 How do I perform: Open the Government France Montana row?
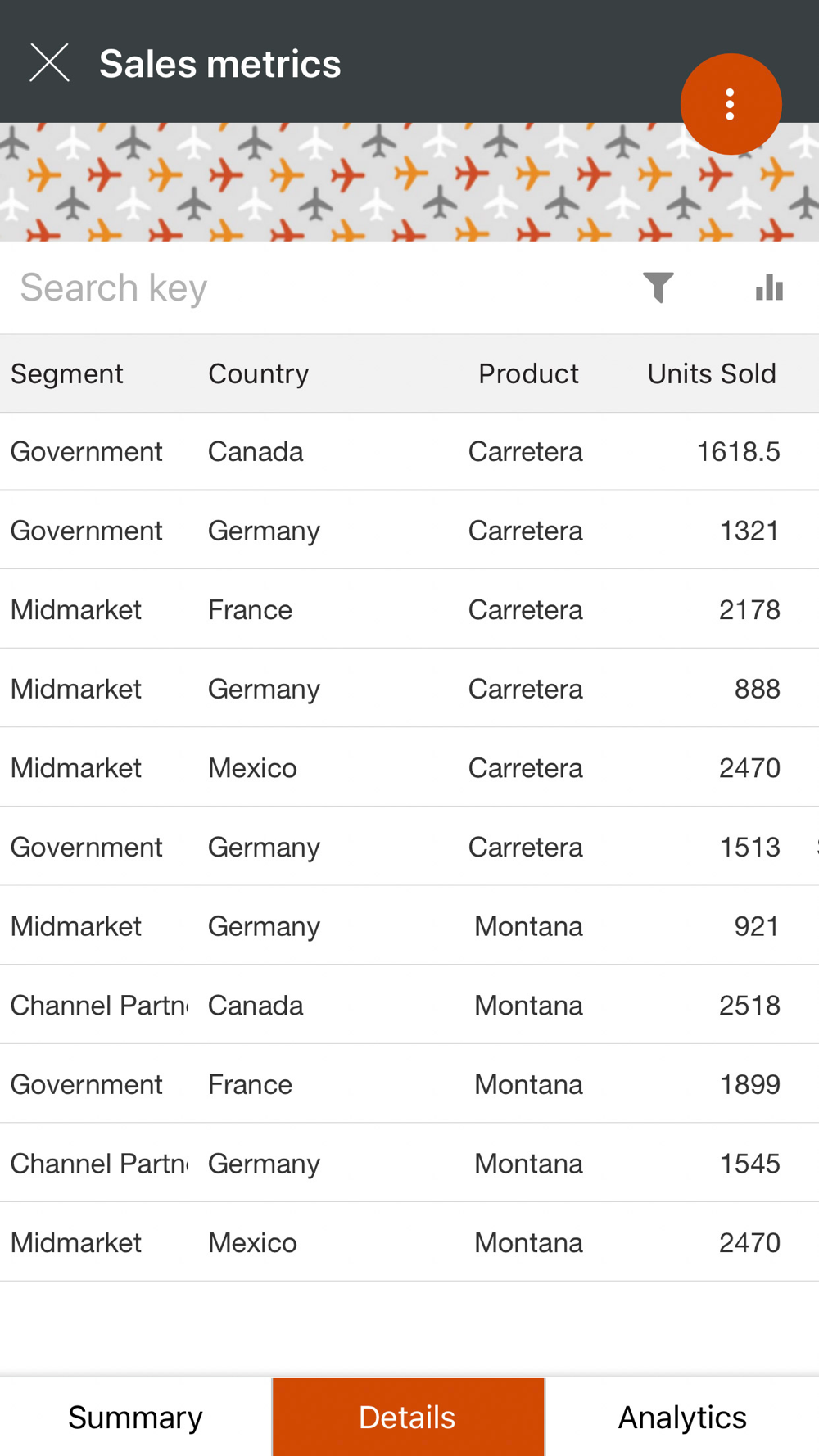pyautogui.click(x=409, y=1084)
